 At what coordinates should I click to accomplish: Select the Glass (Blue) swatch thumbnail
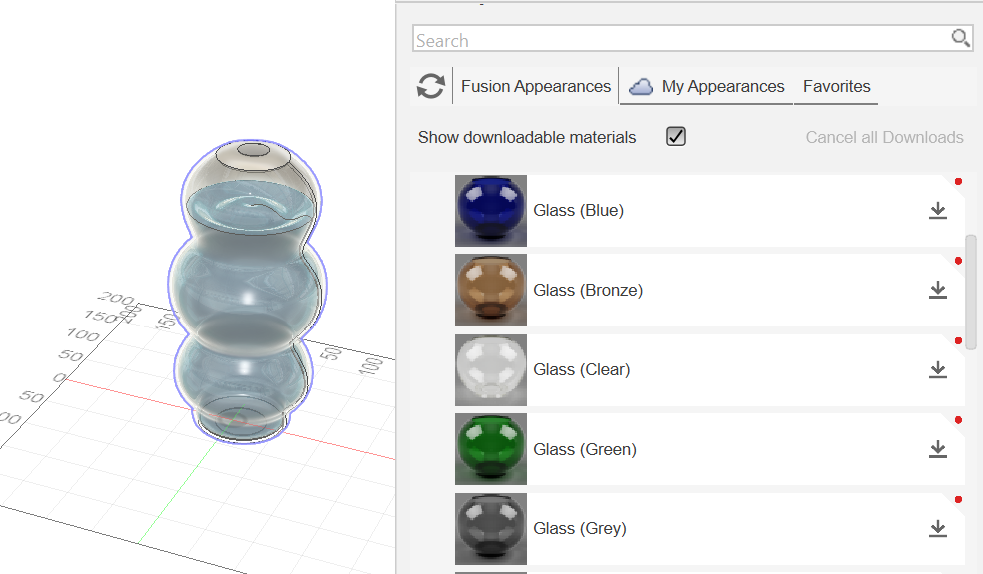click(x=490, y=211)
